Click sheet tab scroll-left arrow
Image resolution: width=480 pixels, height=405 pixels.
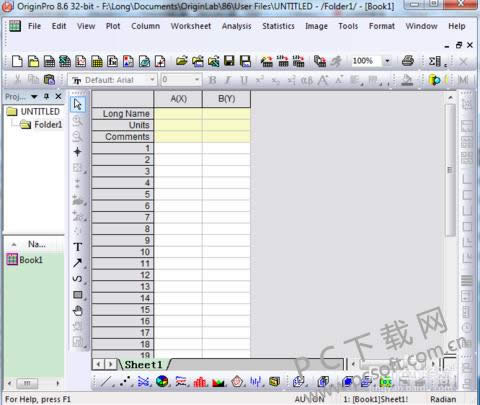pos(98,364)
